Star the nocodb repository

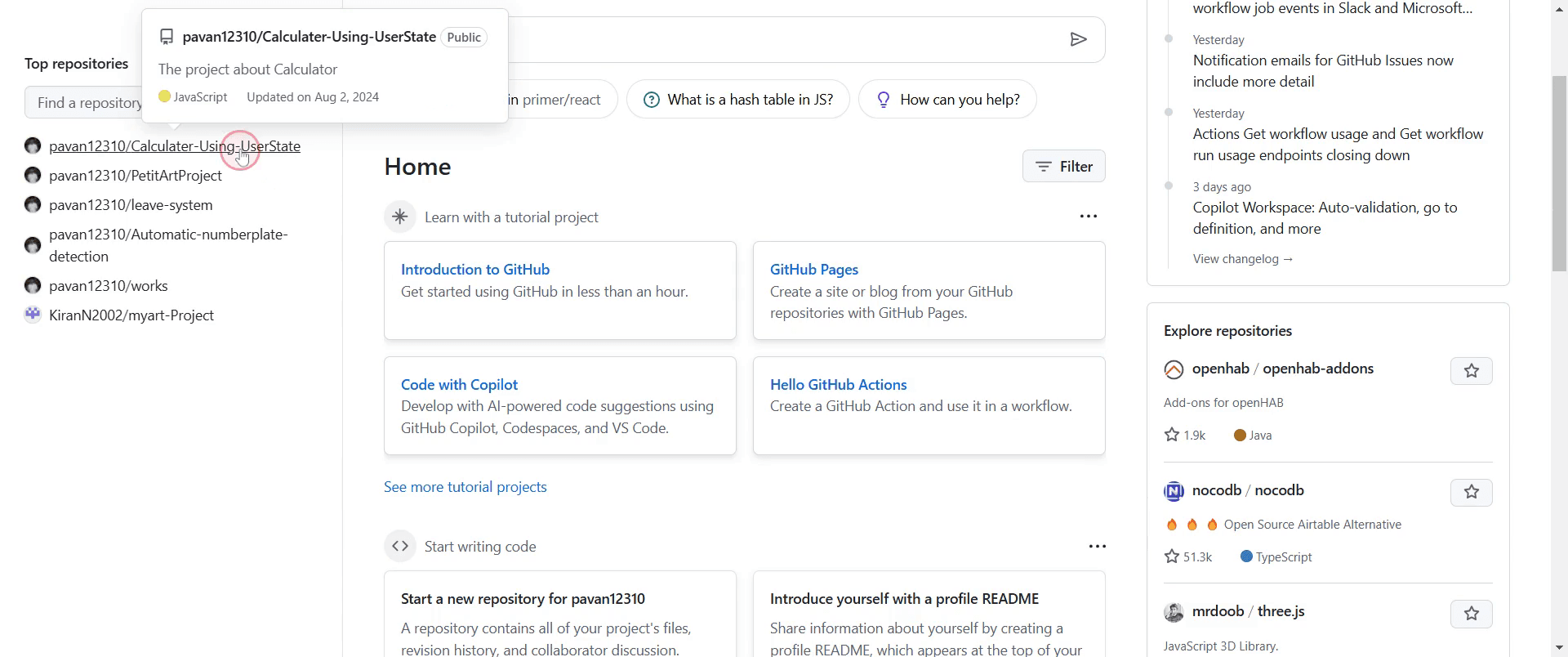point(1471,492)
